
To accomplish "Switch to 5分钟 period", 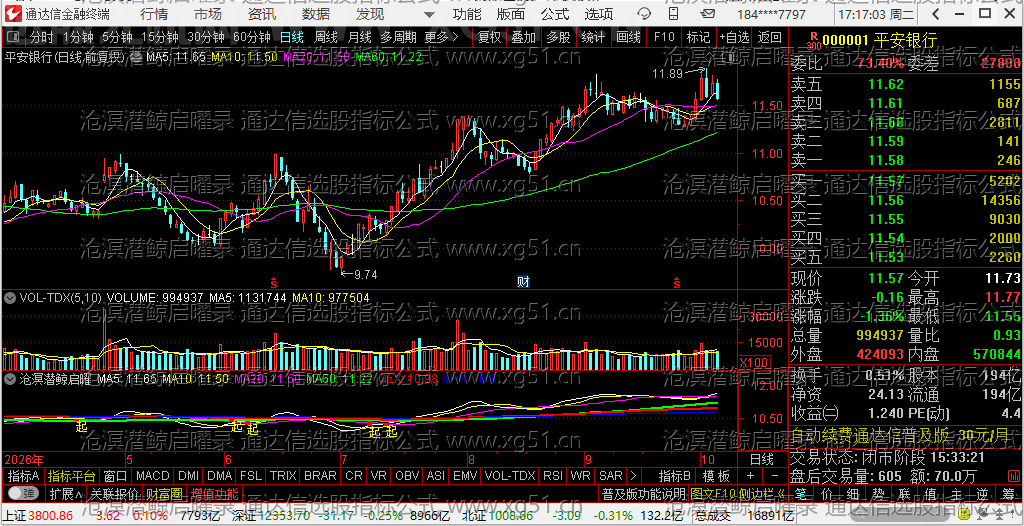I will point(117,38).
